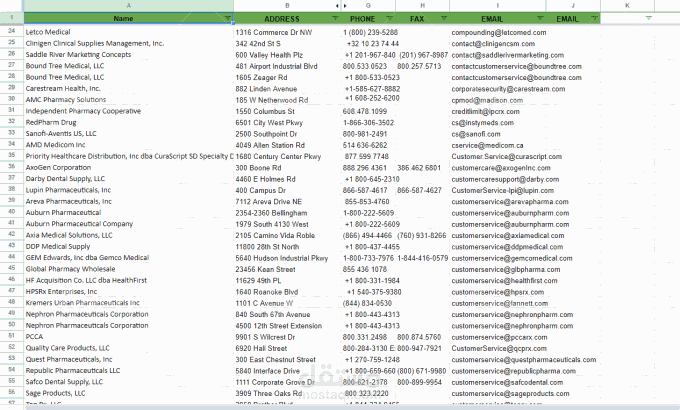The width and height of the screenshot is (680, 410).
Task: Open the filter dropdown in column J EMAIL header
Action: pos(594,18)
